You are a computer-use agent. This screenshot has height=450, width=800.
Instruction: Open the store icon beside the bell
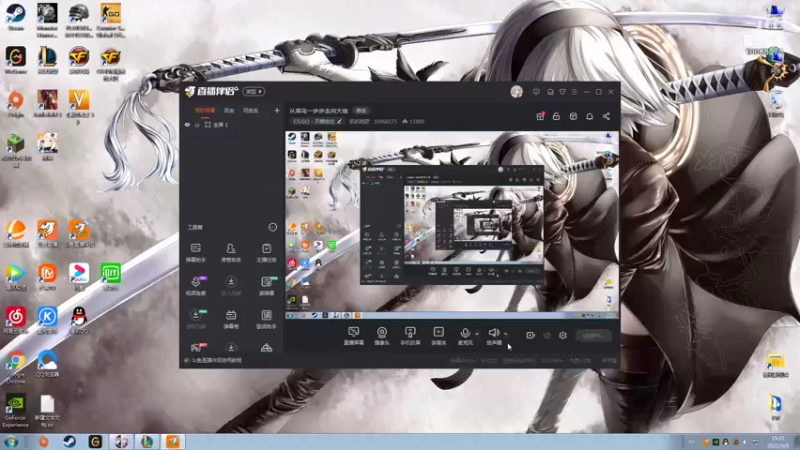point(573,116)
